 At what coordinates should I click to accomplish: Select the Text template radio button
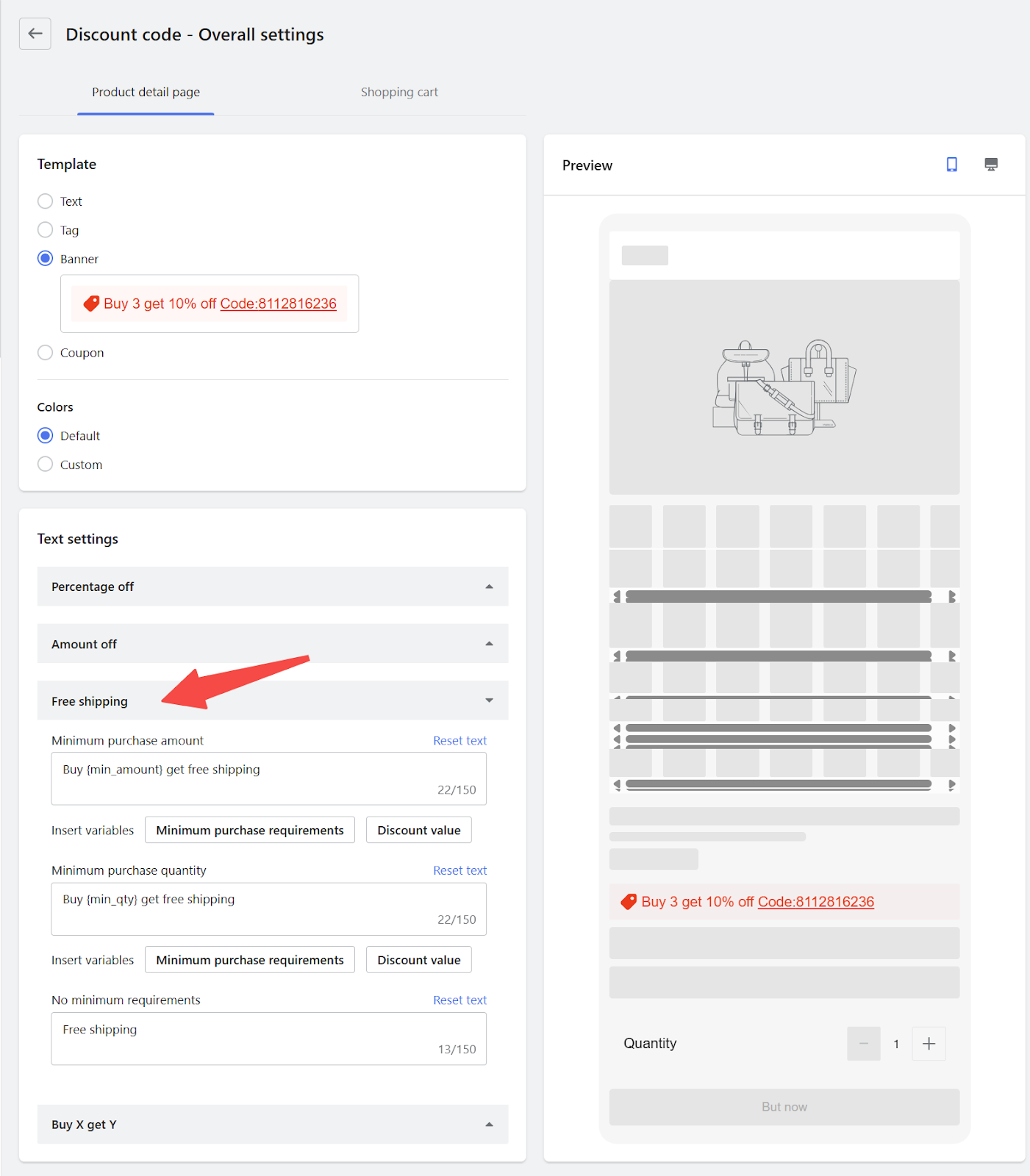click(45, 201)
